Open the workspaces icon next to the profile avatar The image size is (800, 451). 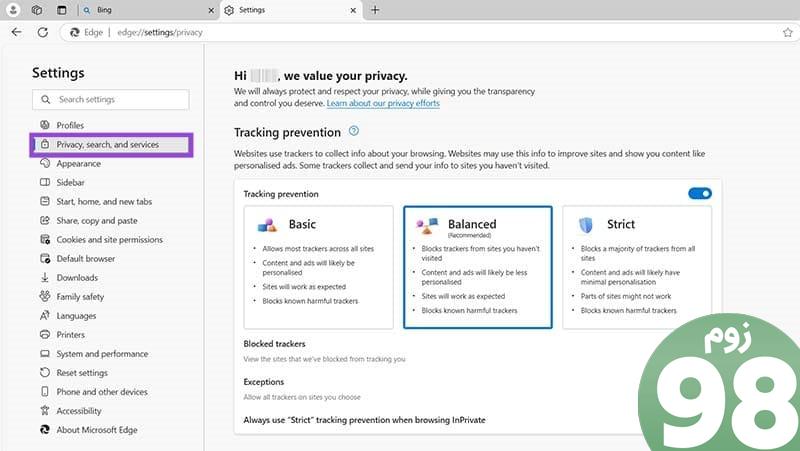coord(37,10)
